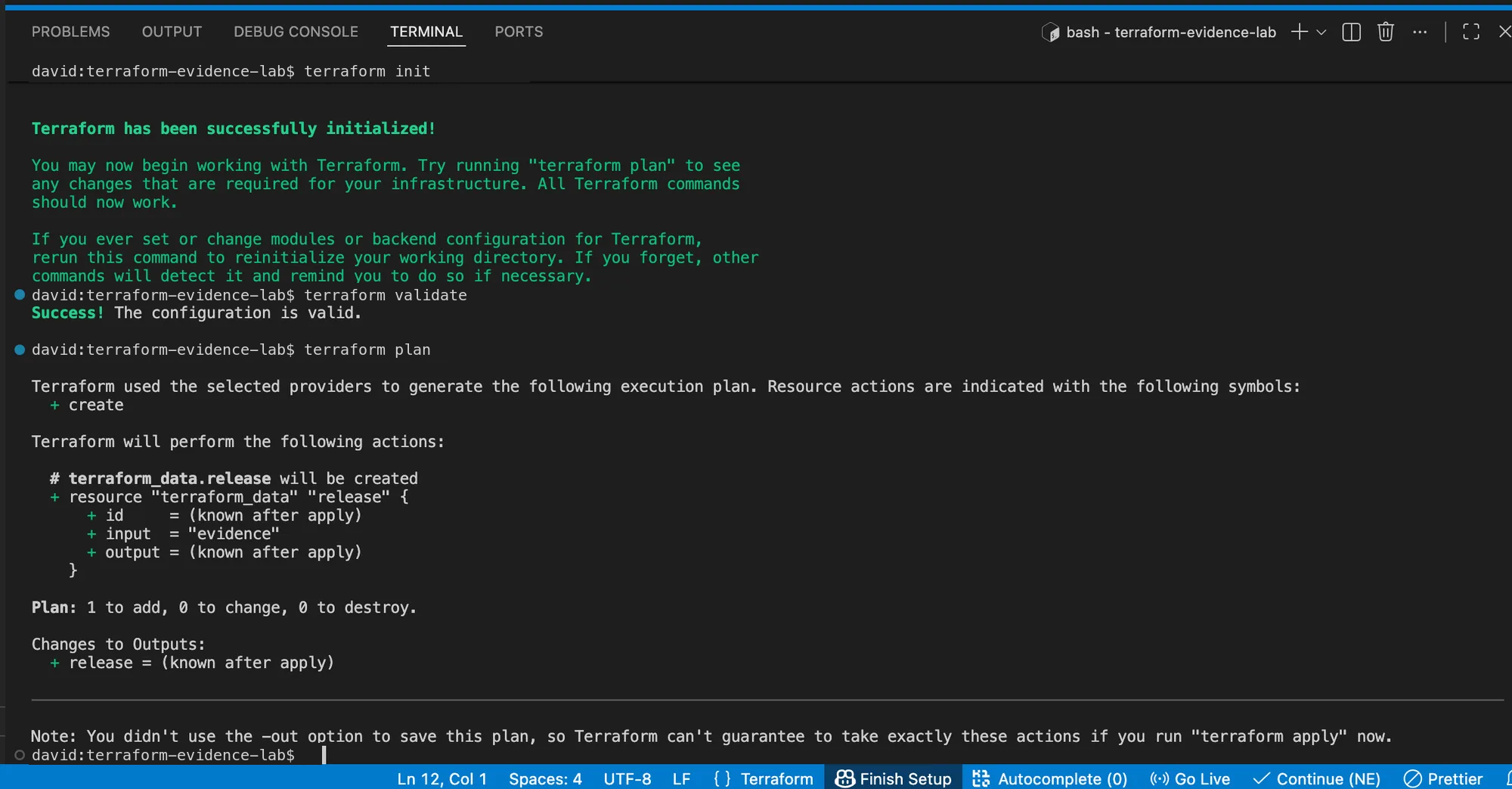Click Continue (NE) status item
The image size is (1512, 789).
click(1316, 778)
